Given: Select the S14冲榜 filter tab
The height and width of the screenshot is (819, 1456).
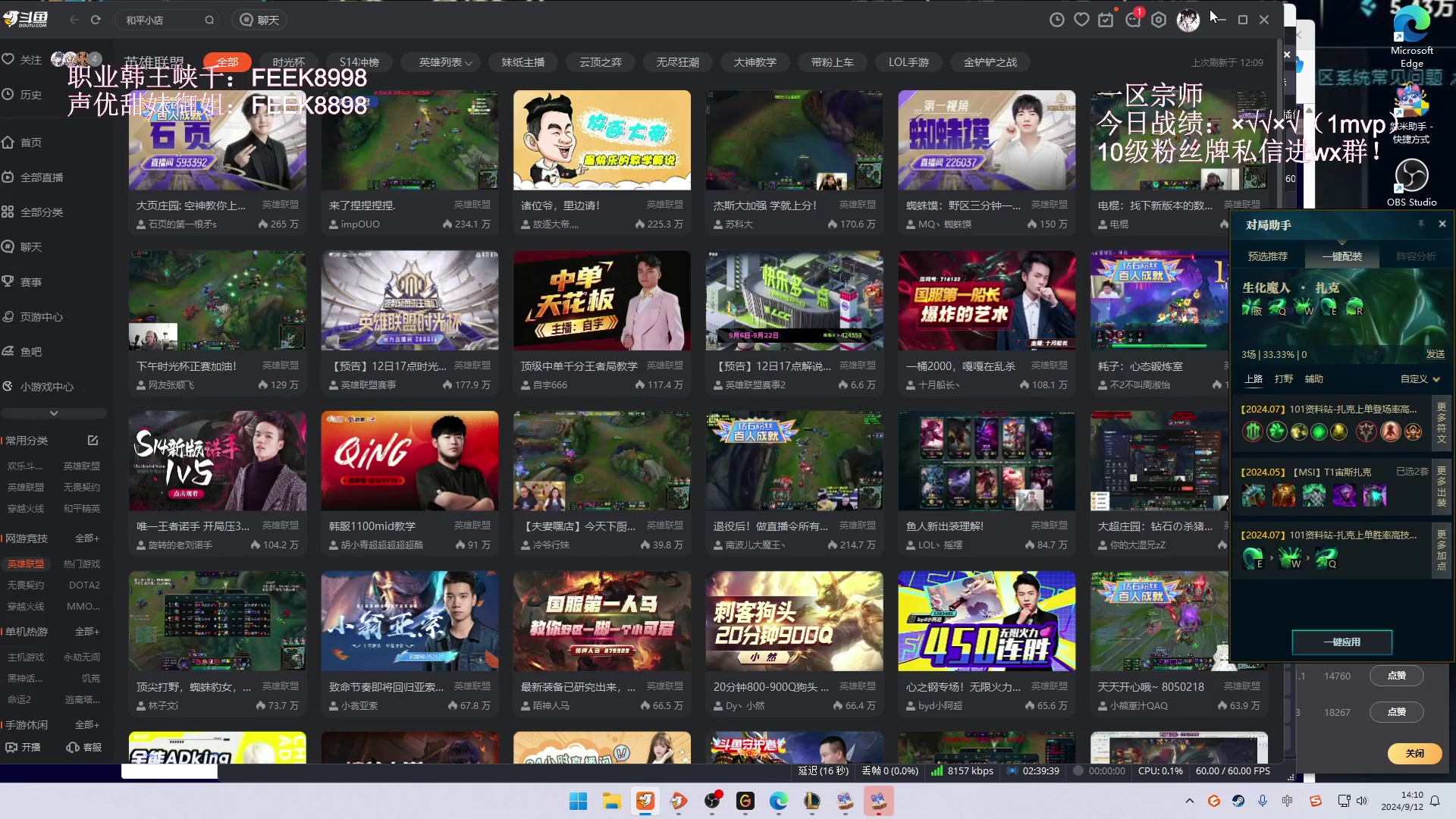Looking at the screenshot, I should pos(359,62).
